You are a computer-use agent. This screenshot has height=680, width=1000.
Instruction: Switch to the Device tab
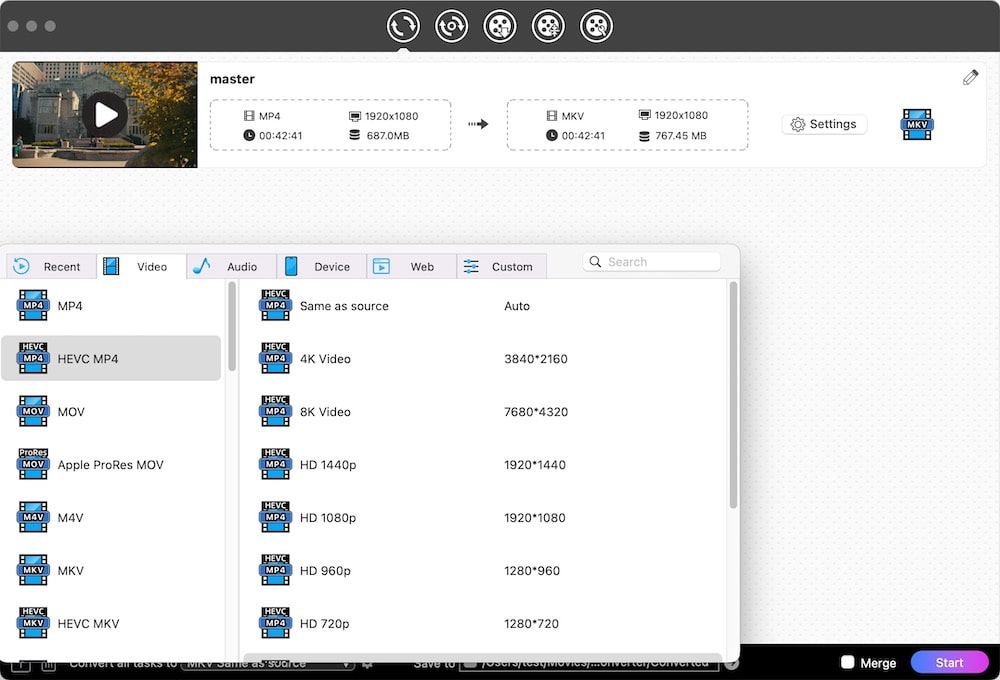321,267
